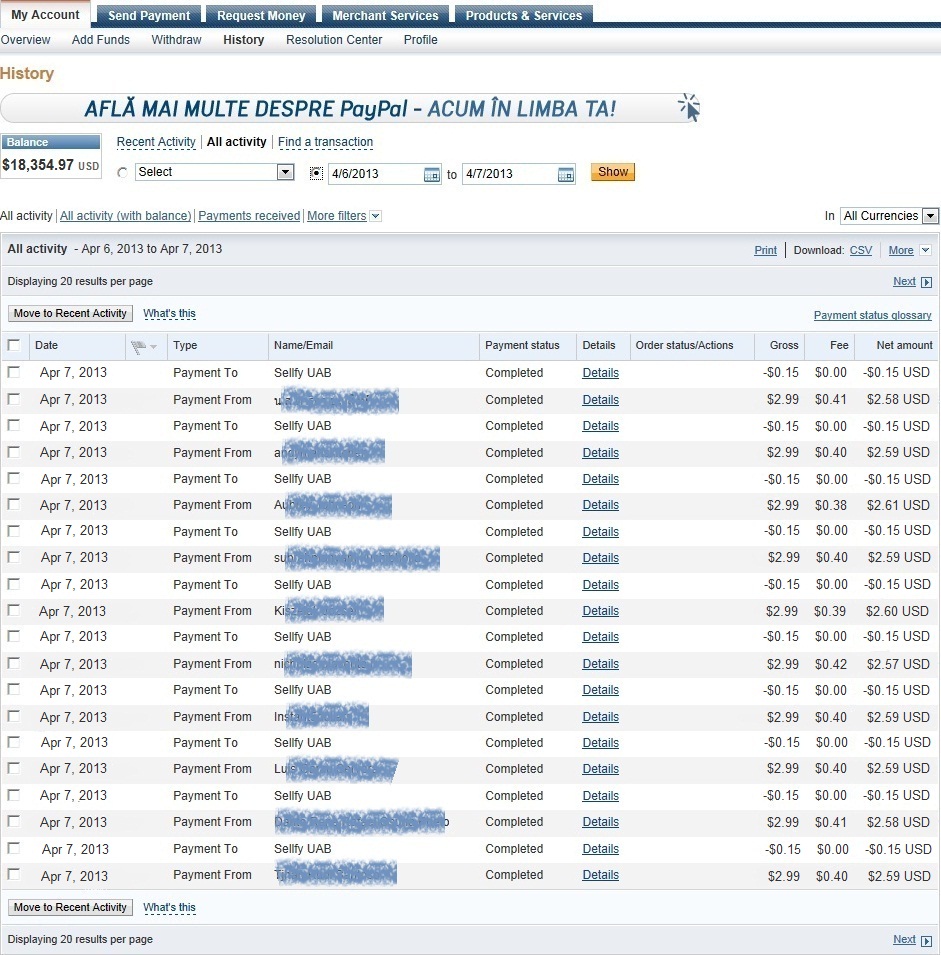Open the Resolution Center submenu
This screenshot has width=941, height=955.
coord(334,40)
